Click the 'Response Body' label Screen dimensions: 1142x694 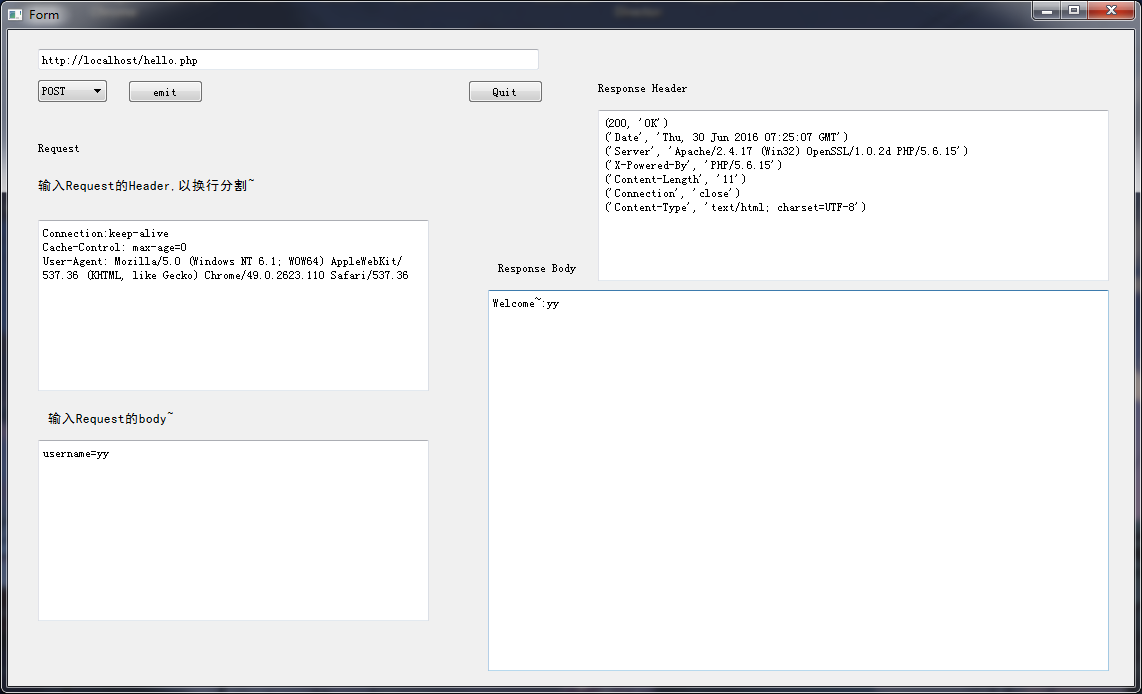tap(537, 268)
